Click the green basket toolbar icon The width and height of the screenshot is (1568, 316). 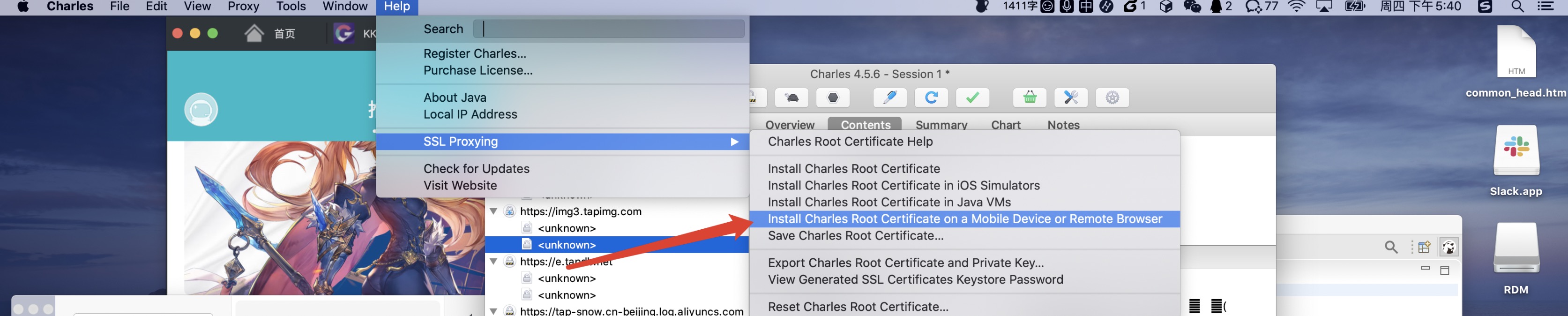[x=1030, y=98]
